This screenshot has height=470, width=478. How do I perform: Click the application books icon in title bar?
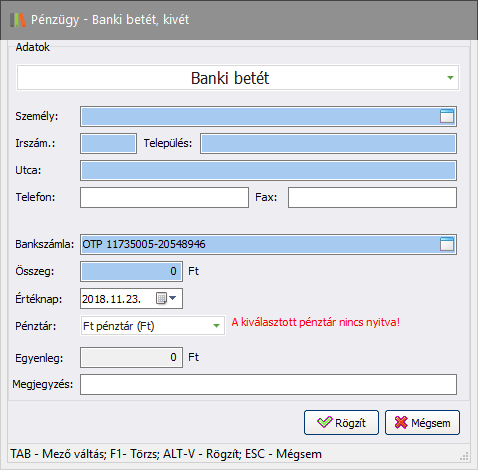click(x=18, y=20)
